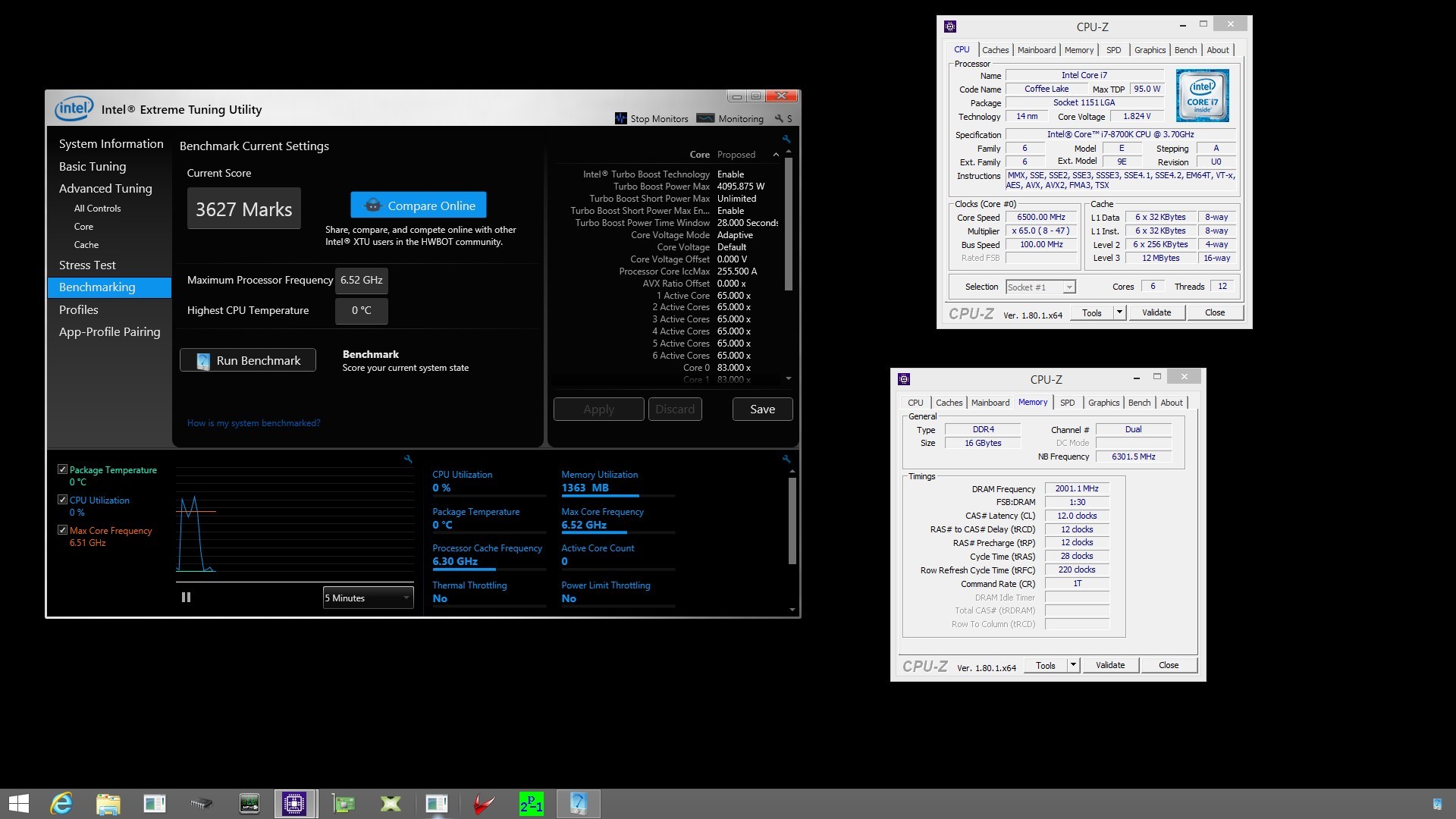The width and height of the screenshot is (1456, 819).
Task: Switch to Mainboard tab in CPU-Z CPU window
Action: point(1036,50)
